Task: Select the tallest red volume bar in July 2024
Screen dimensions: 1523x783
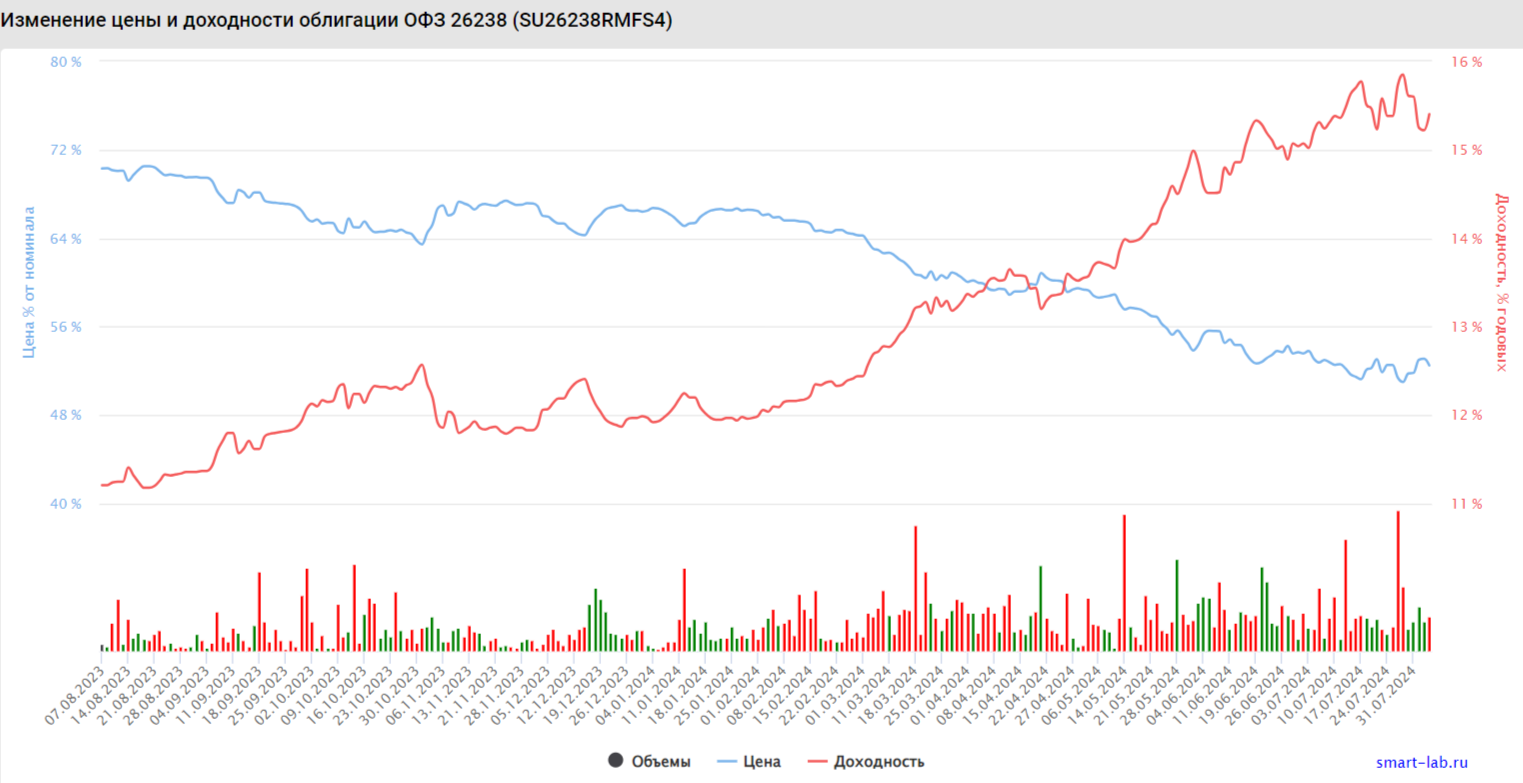Action: click(x=1398, y=581)
